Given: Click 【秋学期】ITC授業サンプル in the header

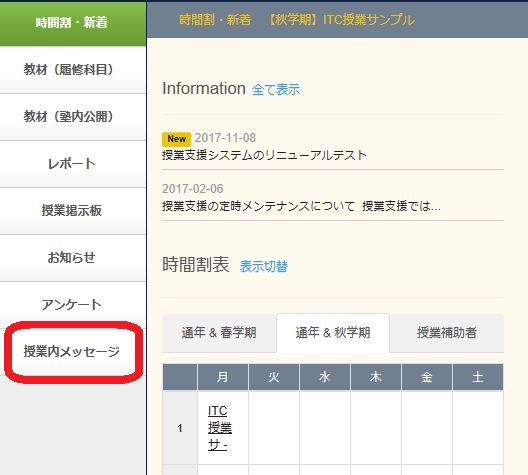Looking at the screenshot, I should [340, 20].
